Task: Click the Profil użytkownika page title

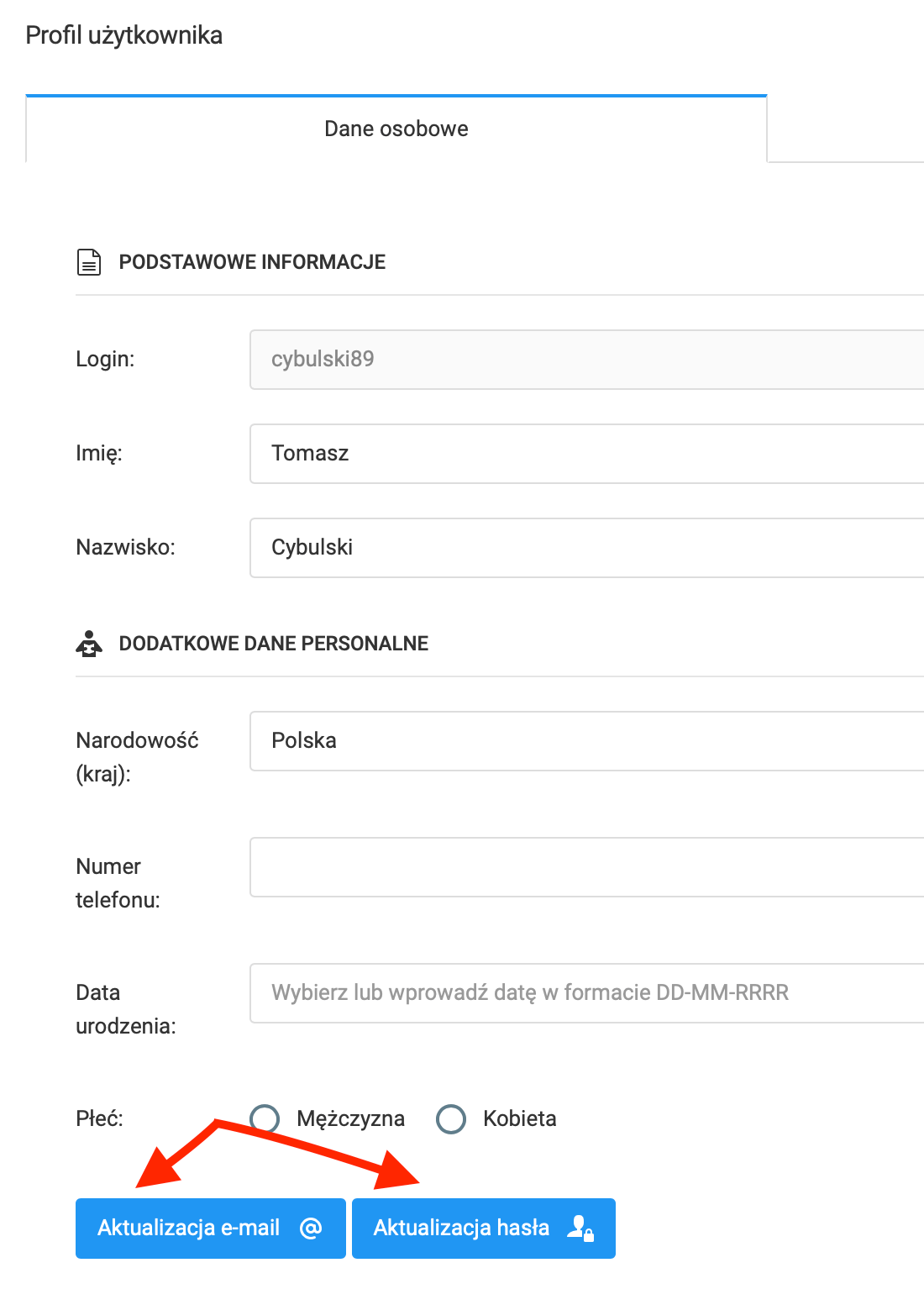Action: (x=124, y=35)
